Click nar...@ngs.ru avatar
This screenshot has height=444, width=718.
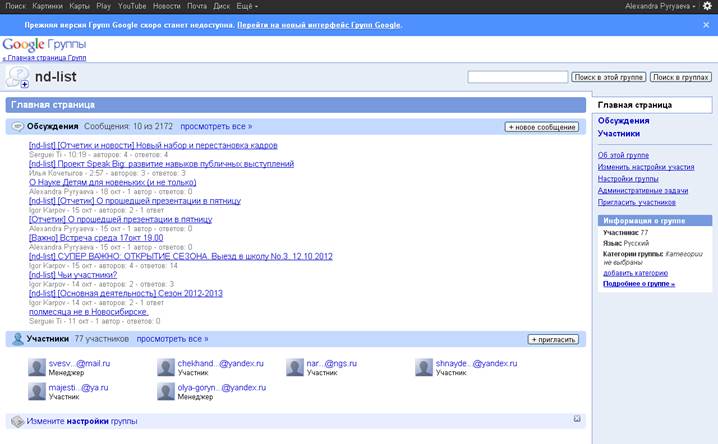(295, 368)
